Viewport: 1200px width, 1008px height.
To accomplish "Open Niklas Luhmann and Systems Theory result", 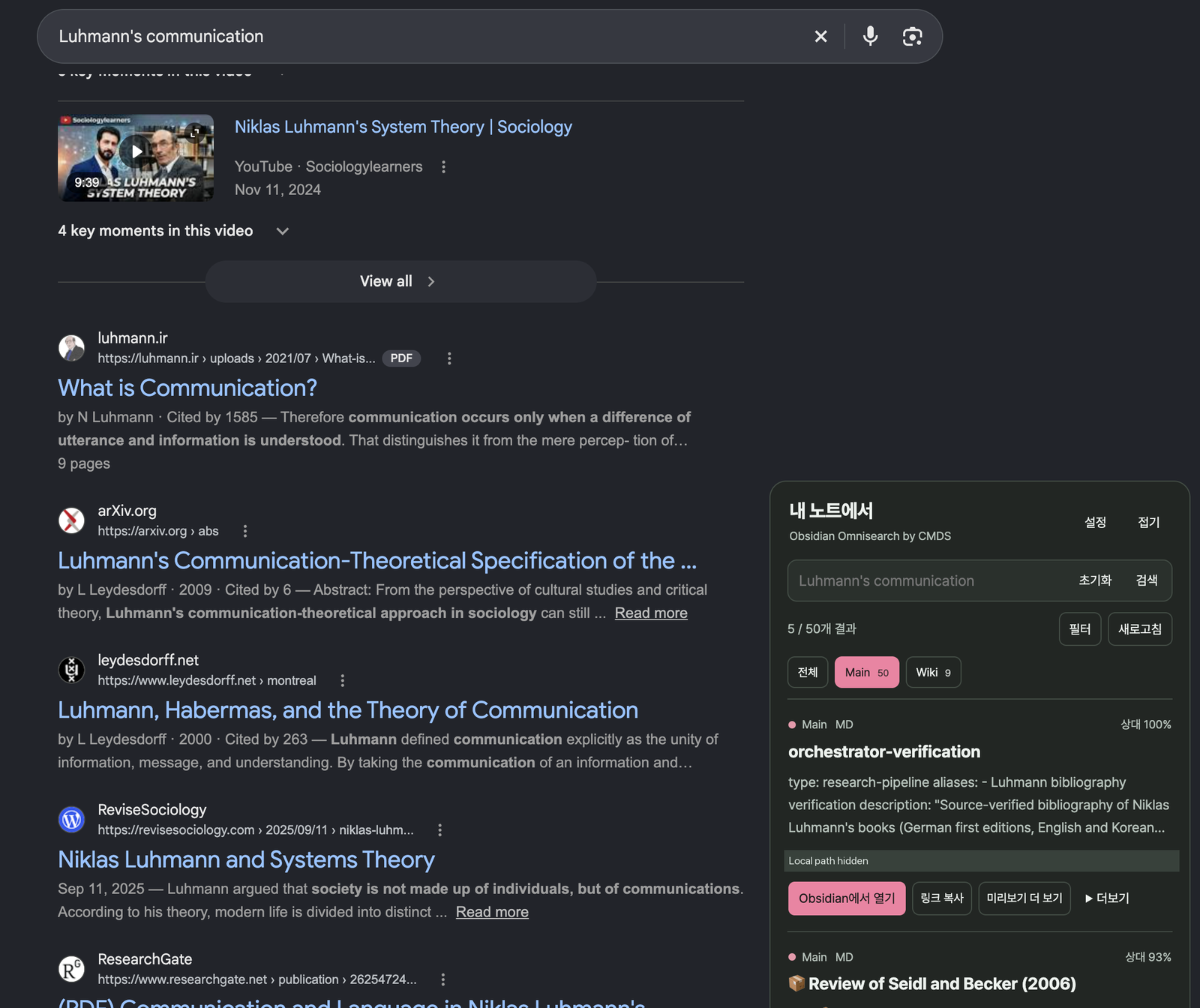I will [246, 859].
